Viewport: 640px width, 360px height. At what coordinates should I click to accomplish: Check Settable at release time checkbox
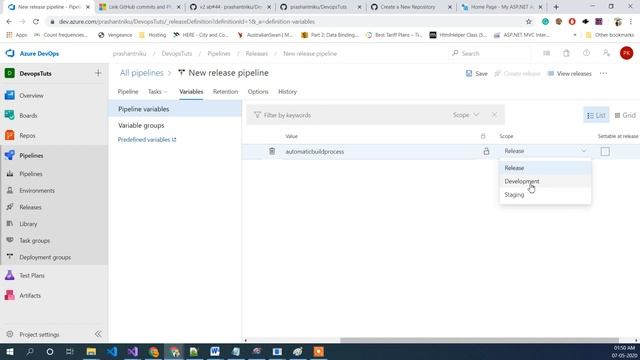pos(605,151)
